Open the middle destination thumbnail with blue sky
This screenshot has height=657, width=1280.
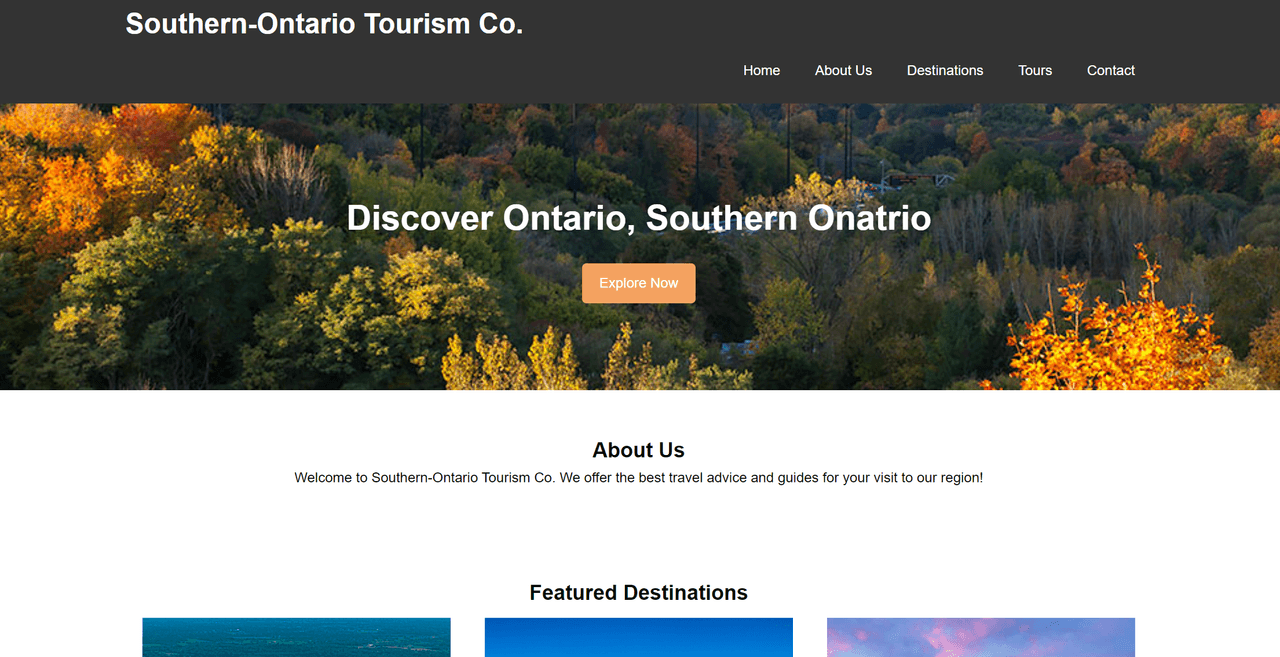(x=639, y=637)
